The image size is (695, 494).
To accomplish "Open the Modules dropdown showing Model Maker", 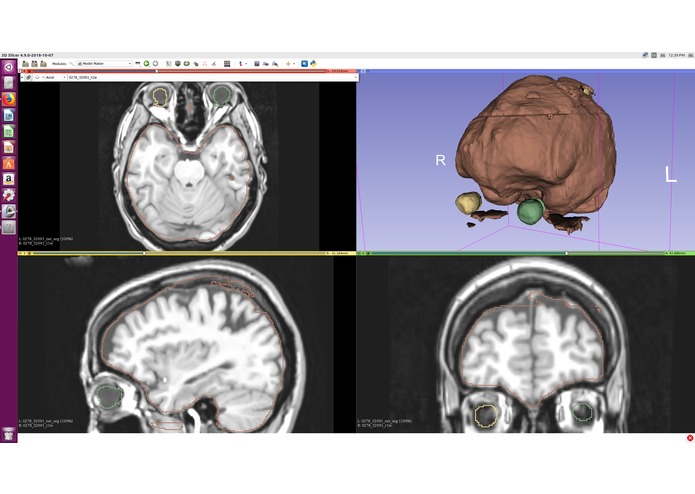I will point(105,64).
